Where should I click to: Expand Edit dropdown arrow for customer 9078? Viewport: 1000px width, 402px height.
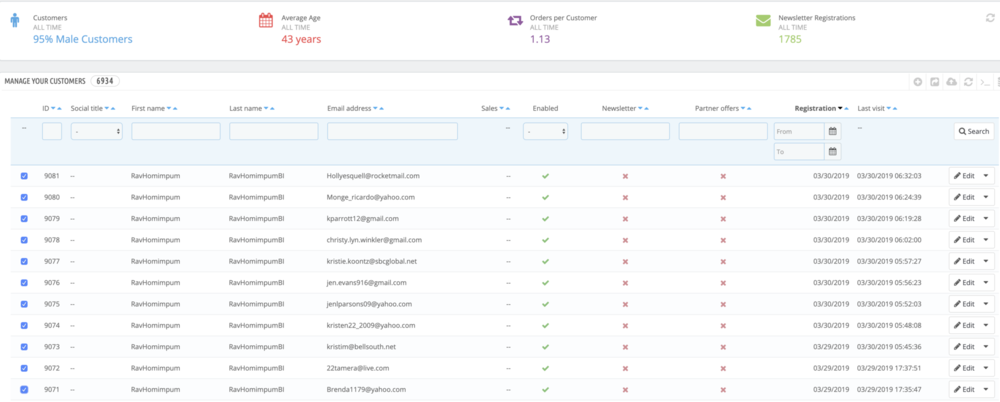click(x=986, y=240)
